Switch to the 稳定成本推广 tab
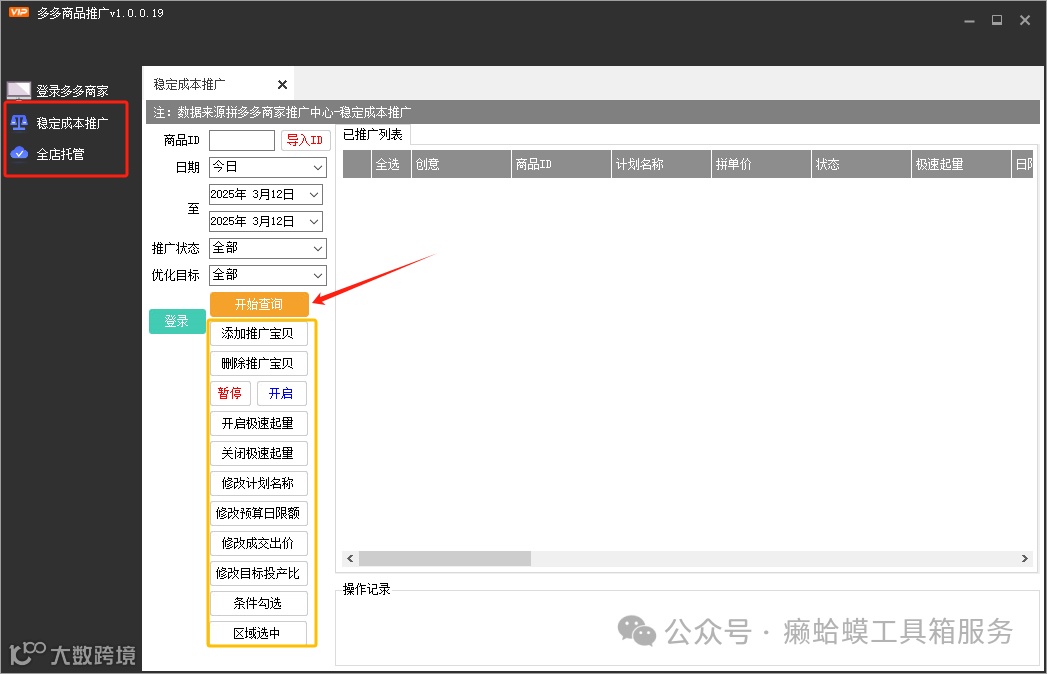Viewport: 1047px width, 674px height. [190, 84]
